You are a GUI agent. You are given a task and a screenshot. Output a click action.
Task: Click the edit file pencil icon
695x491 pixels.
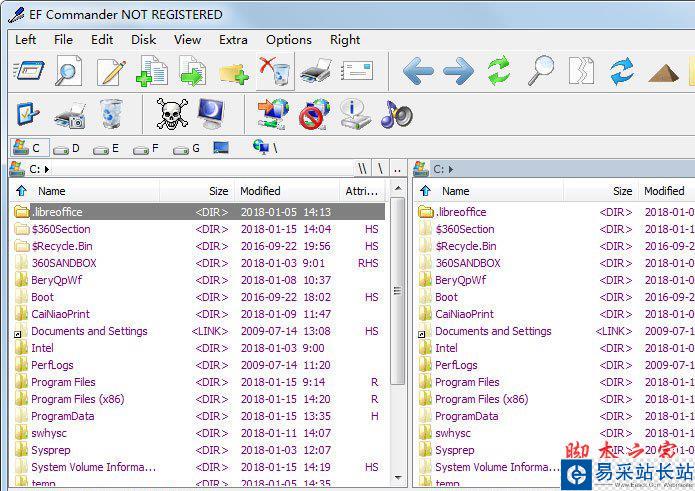tap(111, 72)
